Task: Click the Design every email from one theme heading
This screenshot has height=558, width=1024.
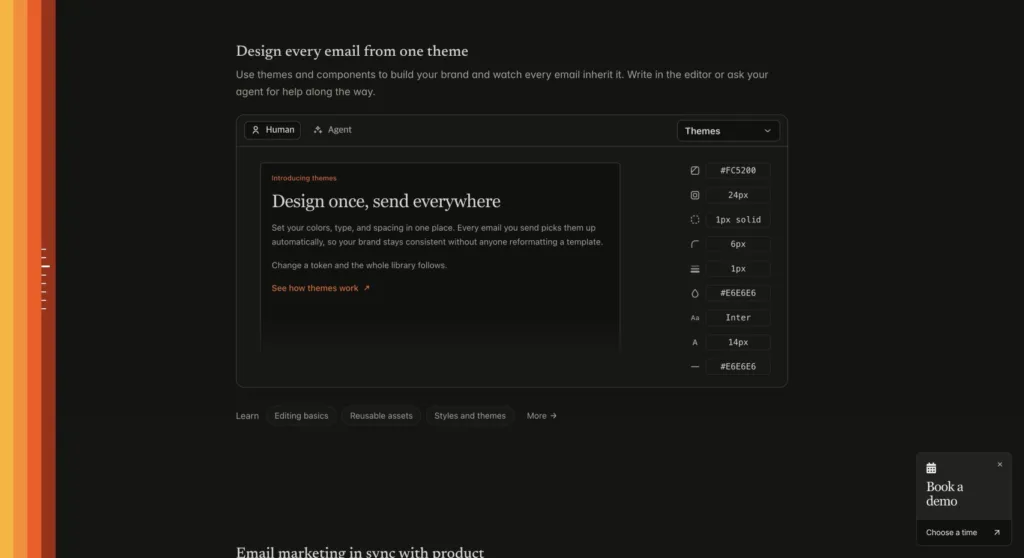Action: pos(352,51)
